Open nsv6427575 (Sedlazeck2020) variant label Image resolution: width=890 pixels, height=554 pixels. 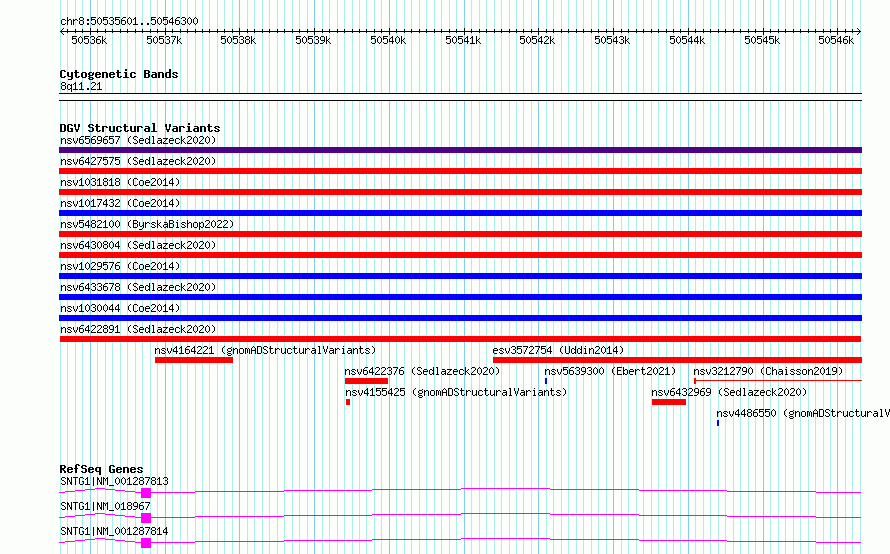pos(138,161)
